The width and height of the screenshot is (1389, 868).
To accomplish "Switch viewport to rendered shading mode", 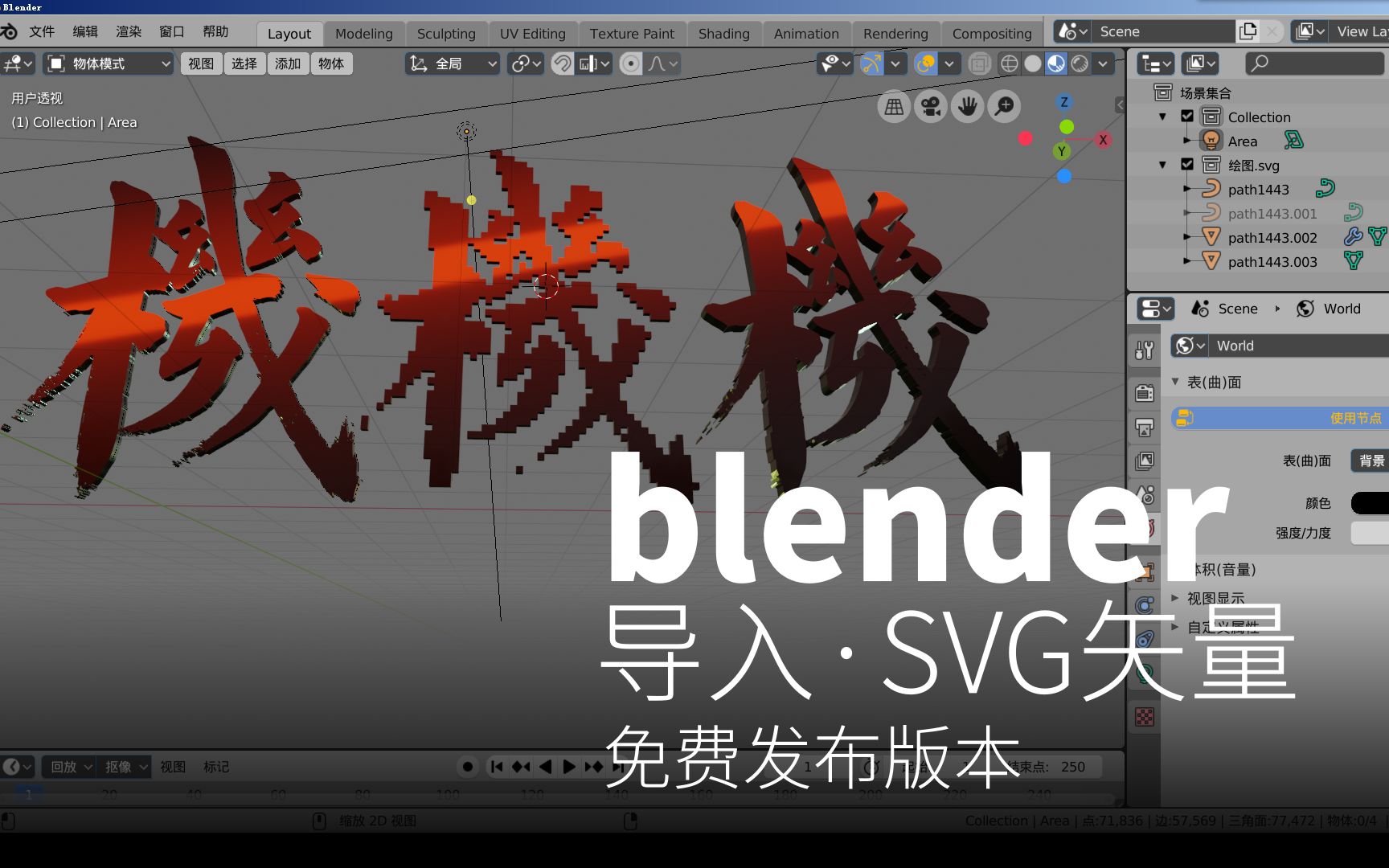I will tap(1080, 63).
